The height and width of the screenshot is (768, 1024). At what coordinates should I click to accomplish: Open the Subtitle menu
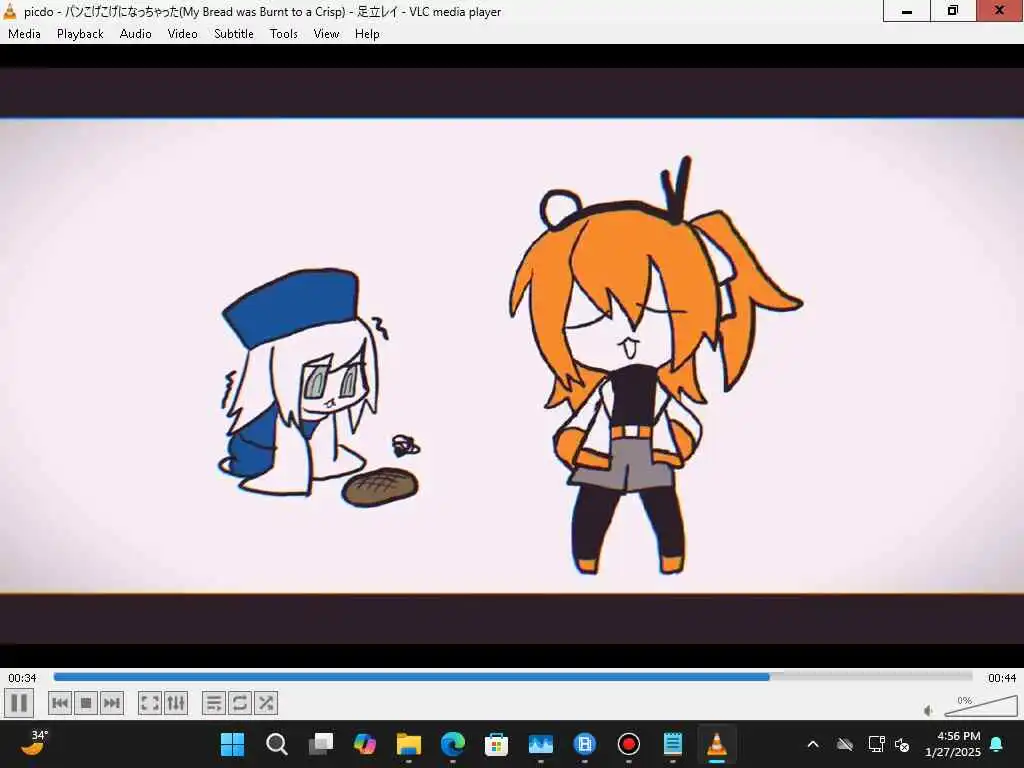233,34
